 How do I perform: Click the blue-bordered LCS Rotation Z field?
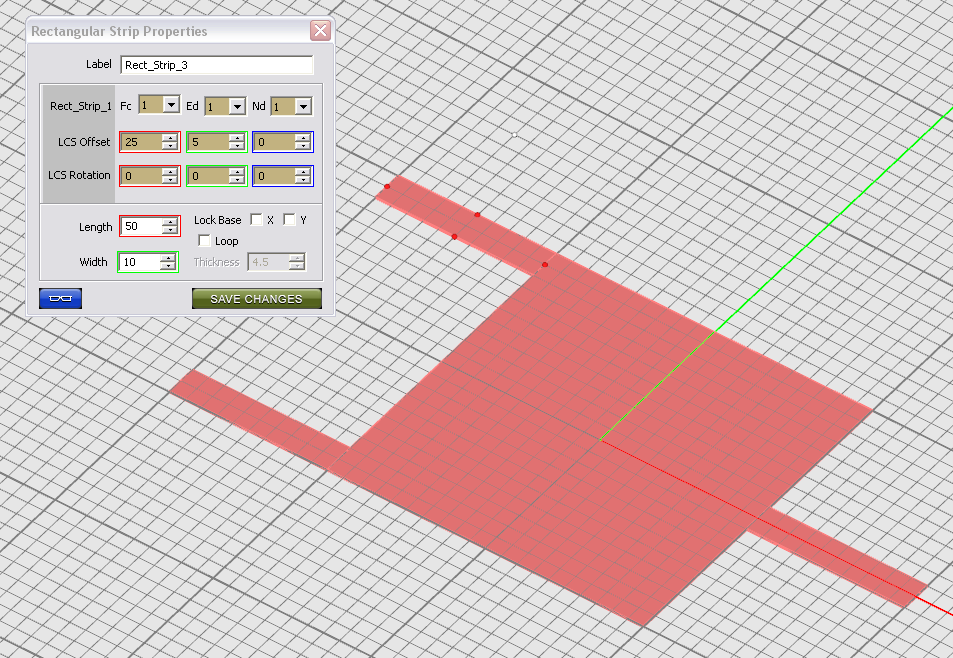tap(273, 176)
